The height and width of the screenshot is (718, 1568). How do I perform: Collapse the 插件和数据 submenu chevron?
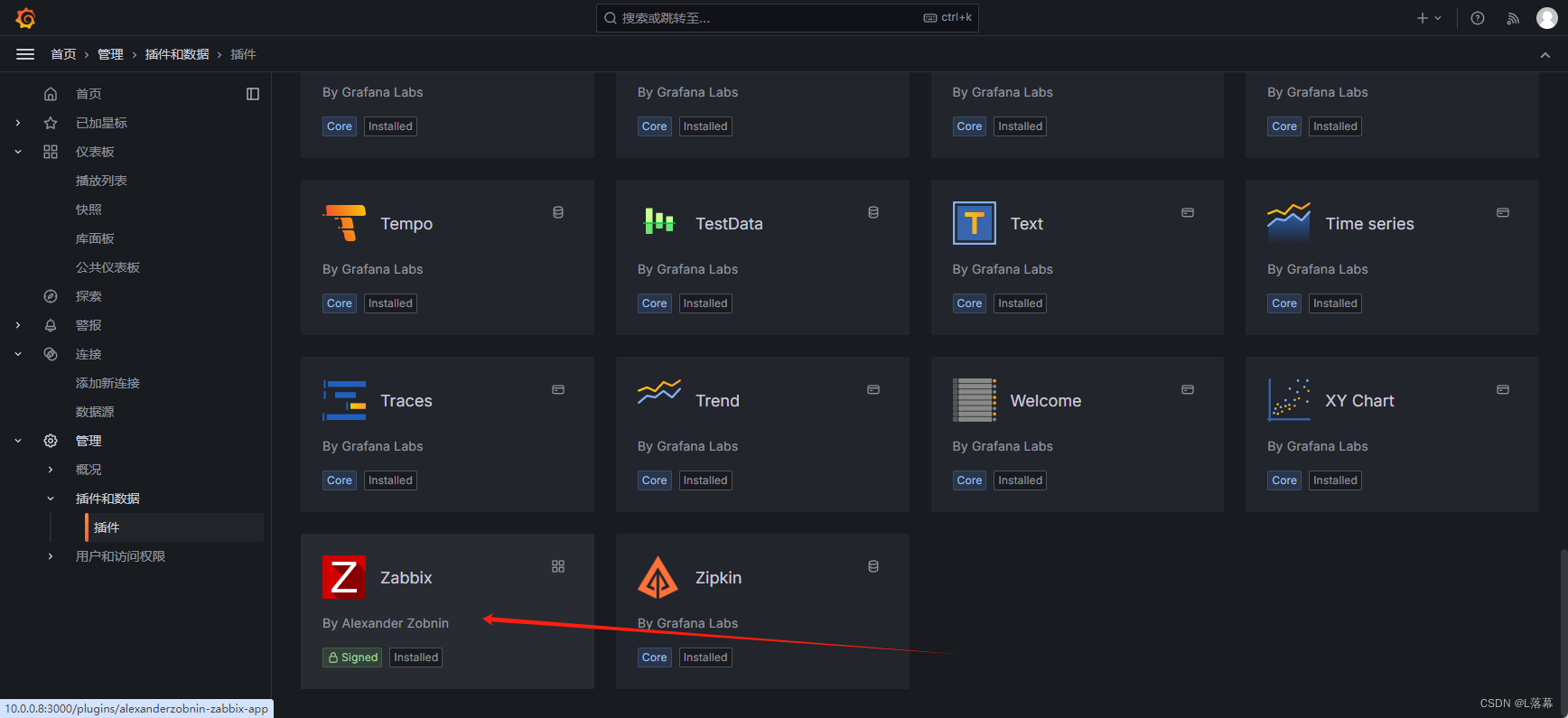51,499
